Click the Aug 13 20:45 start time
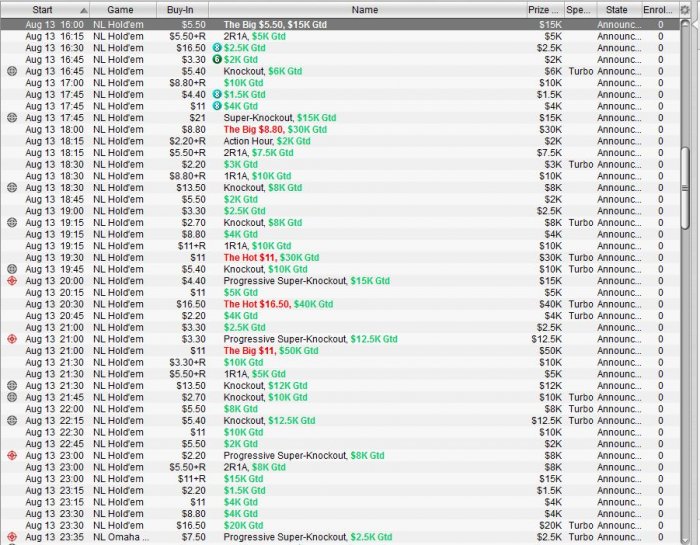The image size is (700, 545). pyautogui.click(x=54, y=316)
